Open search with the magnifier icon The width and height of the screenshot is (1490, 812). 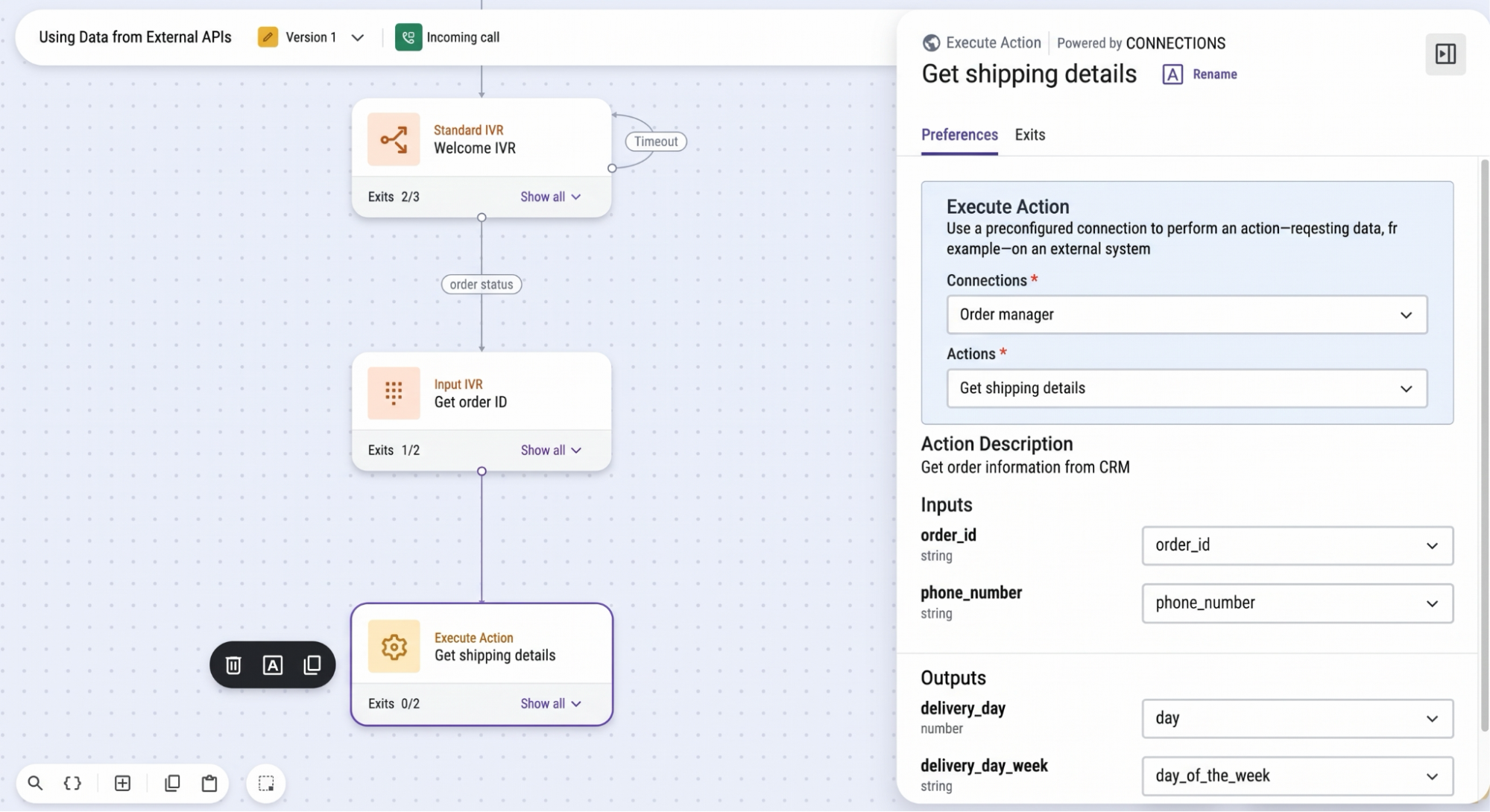click(35, 783)
